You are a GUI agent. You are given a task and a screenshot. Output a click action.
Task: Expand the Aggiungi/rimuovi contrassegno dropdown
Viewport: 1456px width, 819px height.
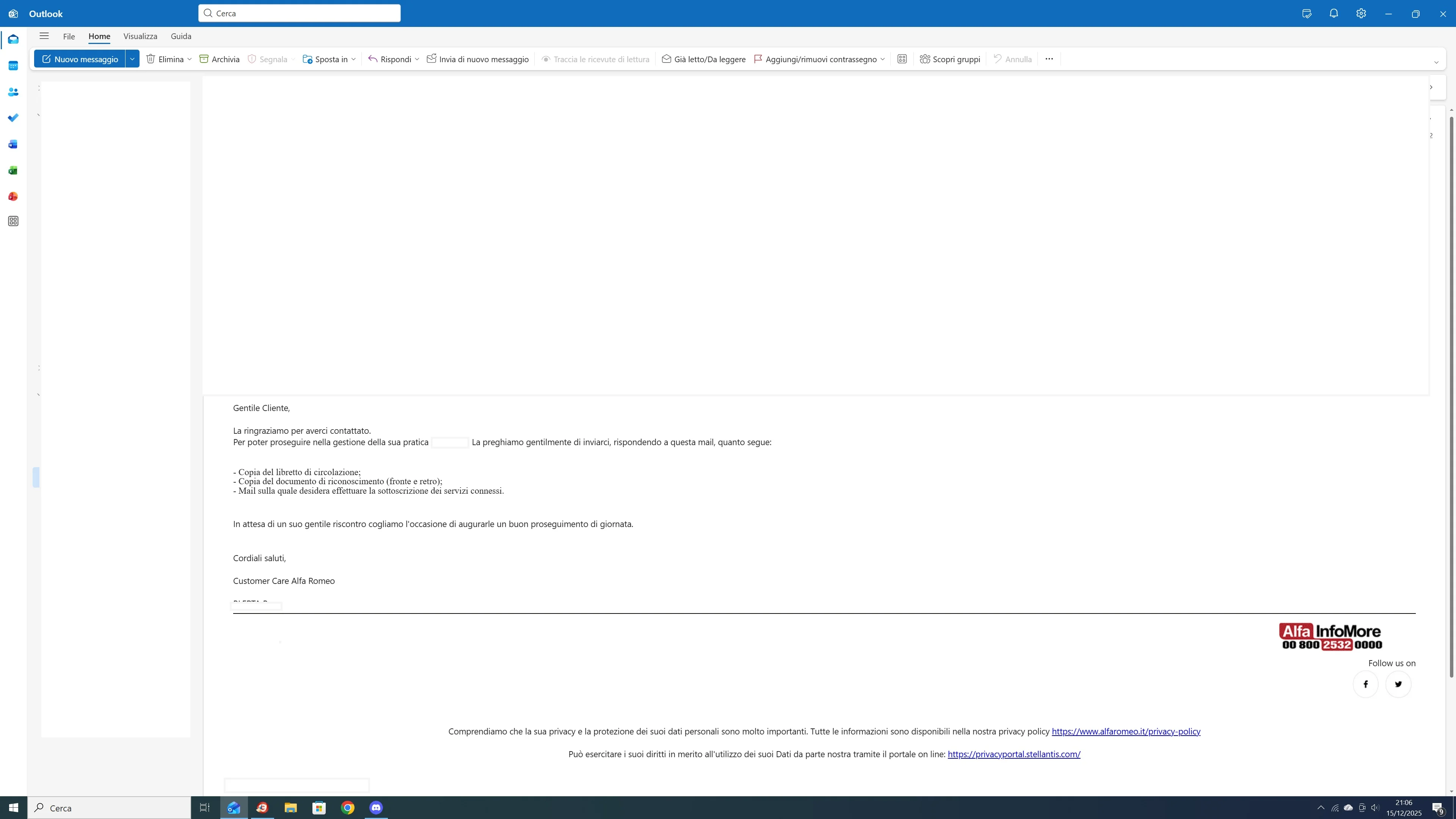click(x=883, y=59)
